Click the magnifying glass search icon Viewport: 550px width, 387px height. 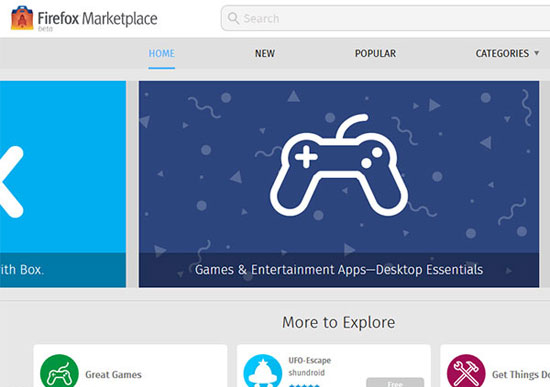(x=233, y=18)
